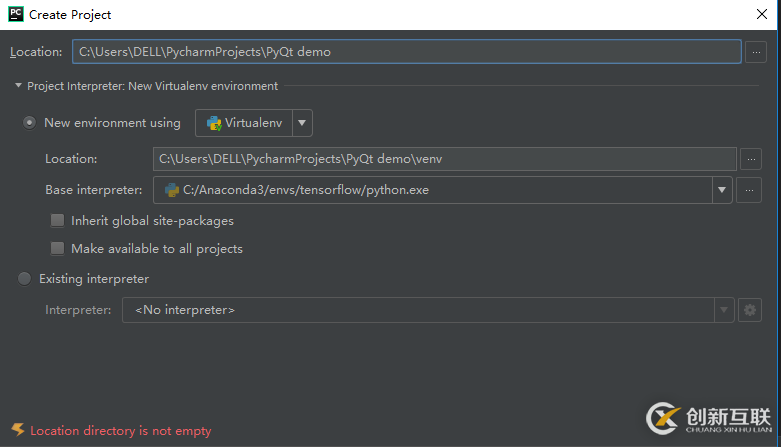The height and width of the screenshot is (447, 781).
Task: Click the Python icon in base interpreter
Action: coord(171,190)
